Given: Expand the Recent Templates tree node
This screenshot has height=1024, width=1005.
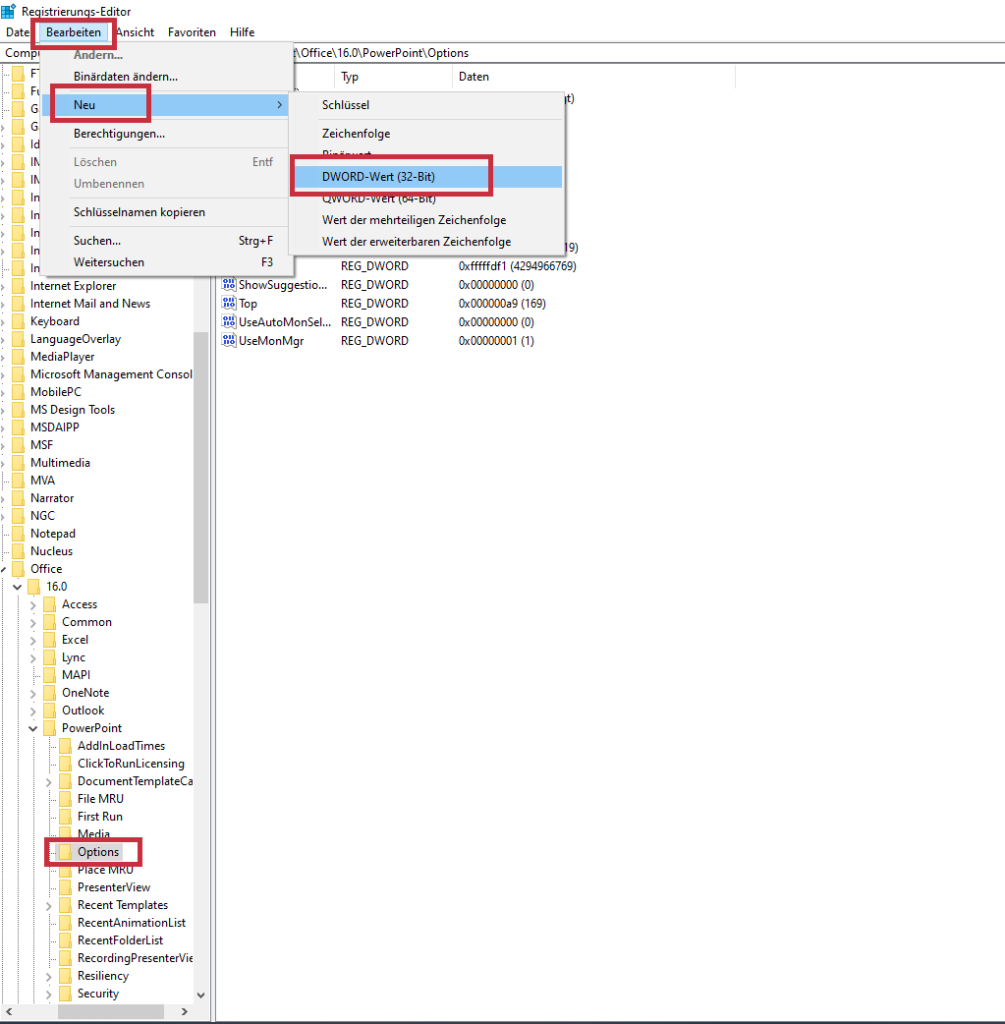Looking at the screenshot, I should pos(49,905).
